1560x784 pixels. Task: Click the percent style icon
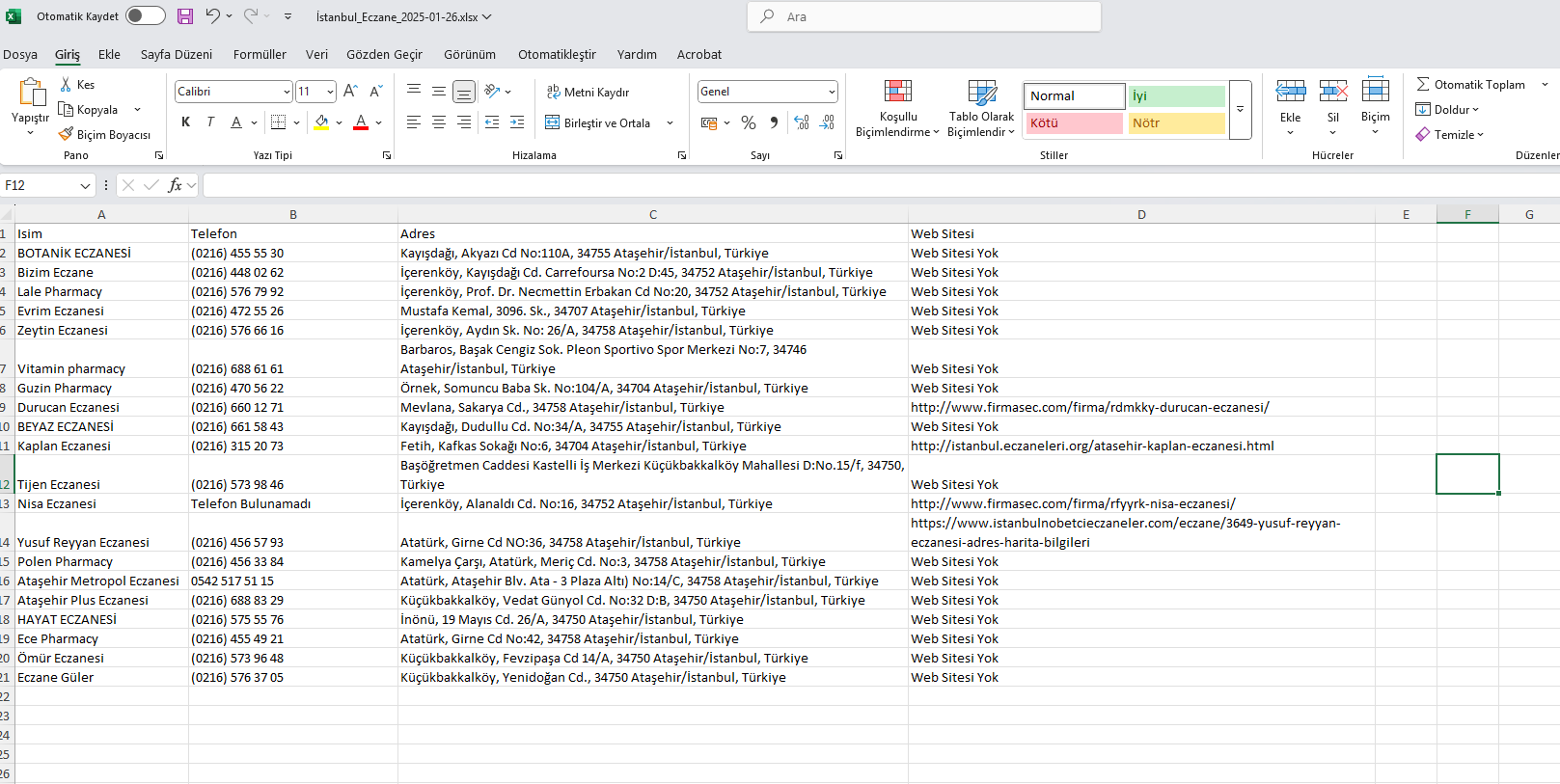click(749, 122)
